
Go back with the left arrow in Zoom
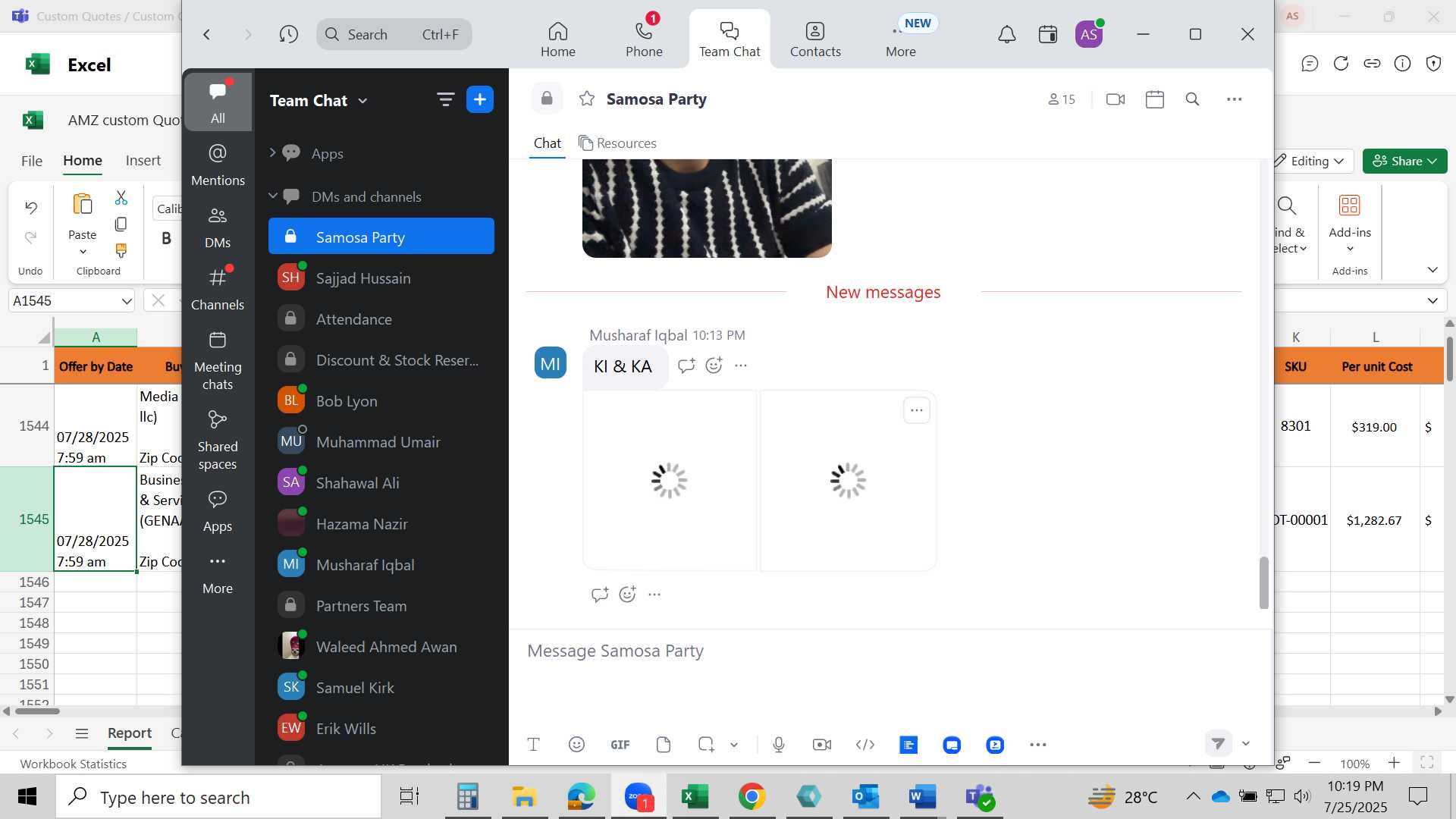(206, 34)
